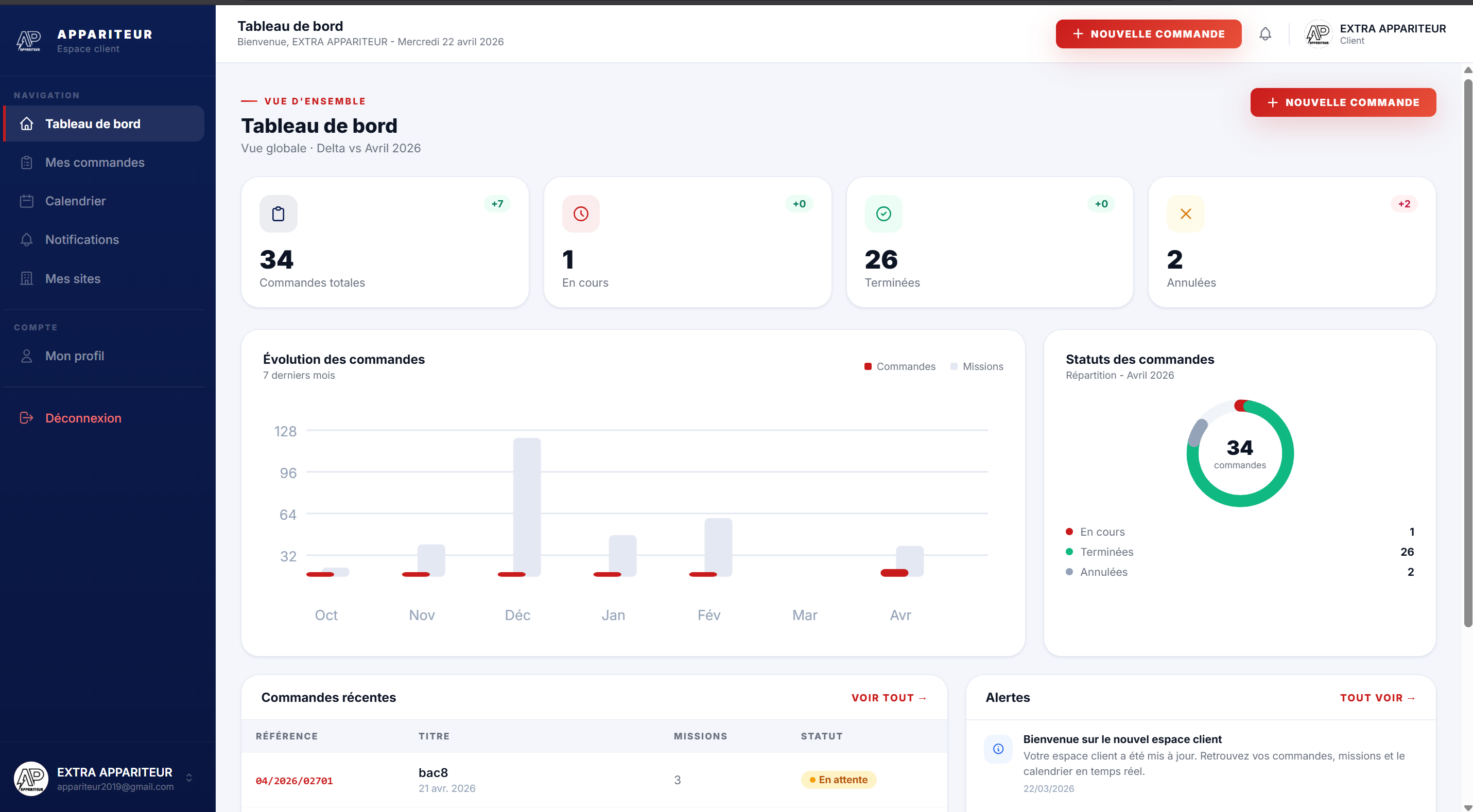Select the Mes sites building icon
The width and height of the screenshot is (1473, 812).
[x=27, y=278]
